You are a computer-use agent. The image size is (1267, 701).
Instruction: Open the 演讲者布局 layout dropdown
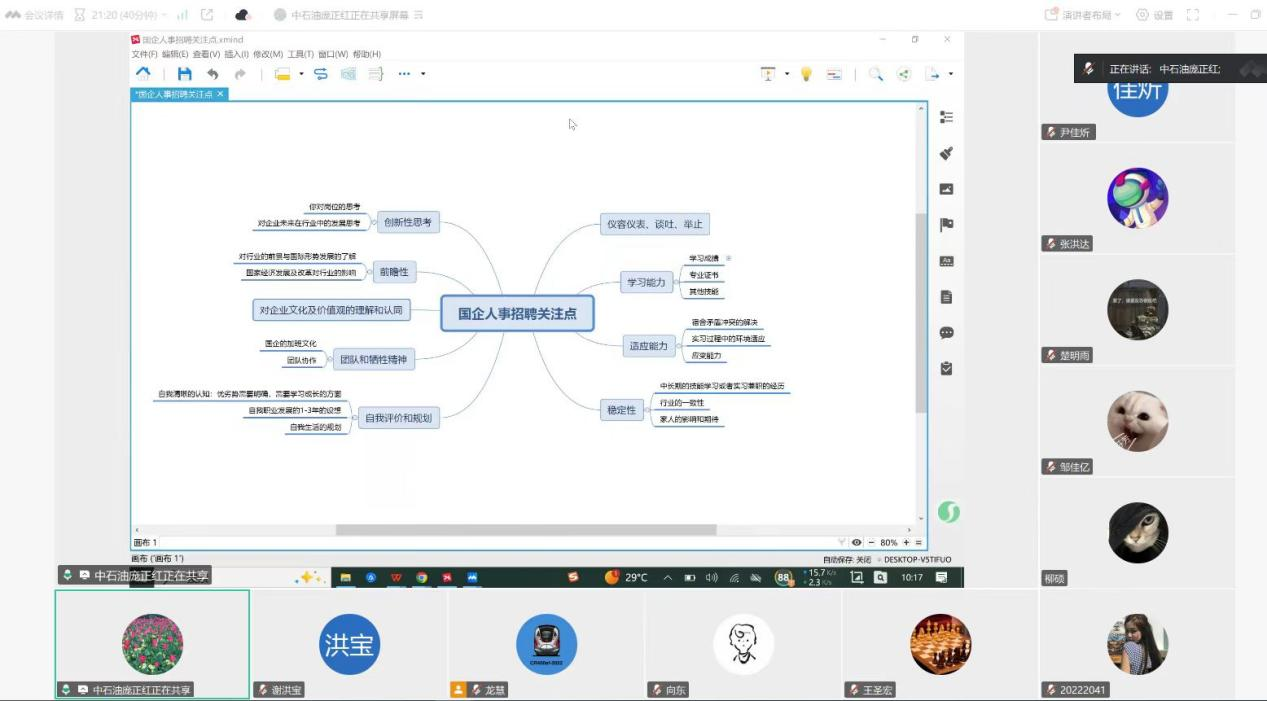point(1083,15)
